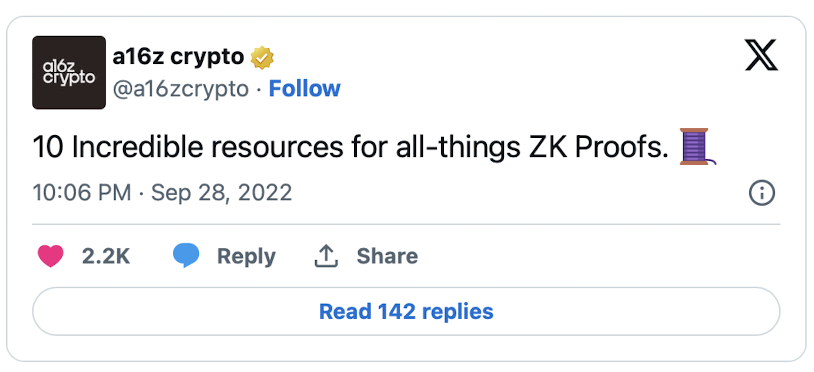Screen dimensions: 814x372
Task: Open the a16z crypto display name
Action: (x=178, y=57)
